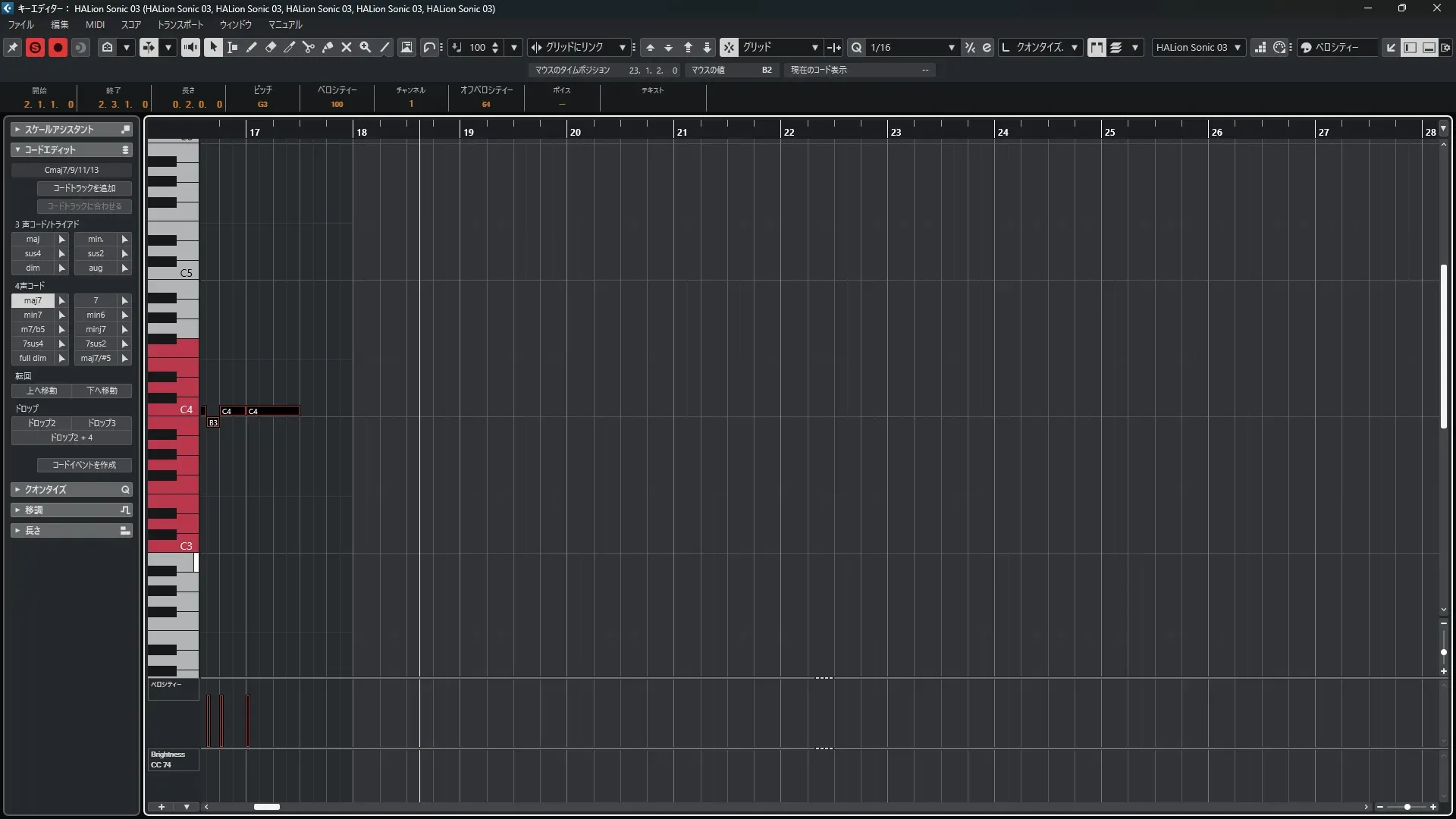Click the コードイベントを作成 button

click(84, 465)
